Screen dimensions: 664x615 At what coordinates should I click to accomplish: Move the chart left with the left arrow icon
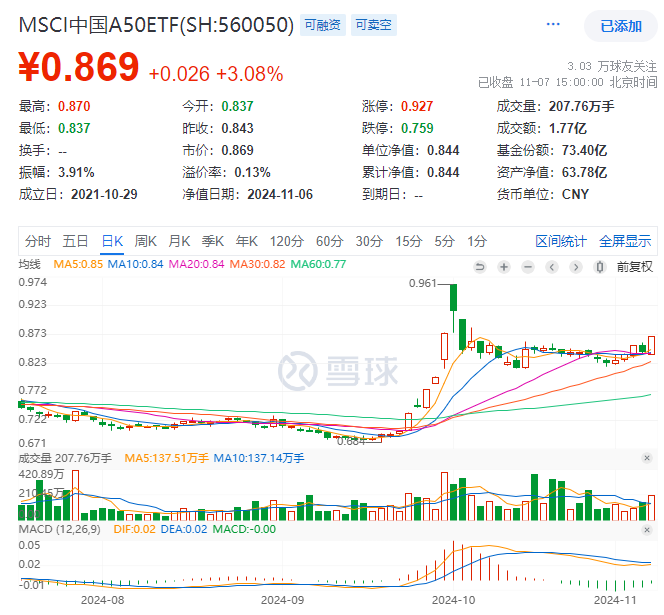pyautogui.click(x=552, y=267)
